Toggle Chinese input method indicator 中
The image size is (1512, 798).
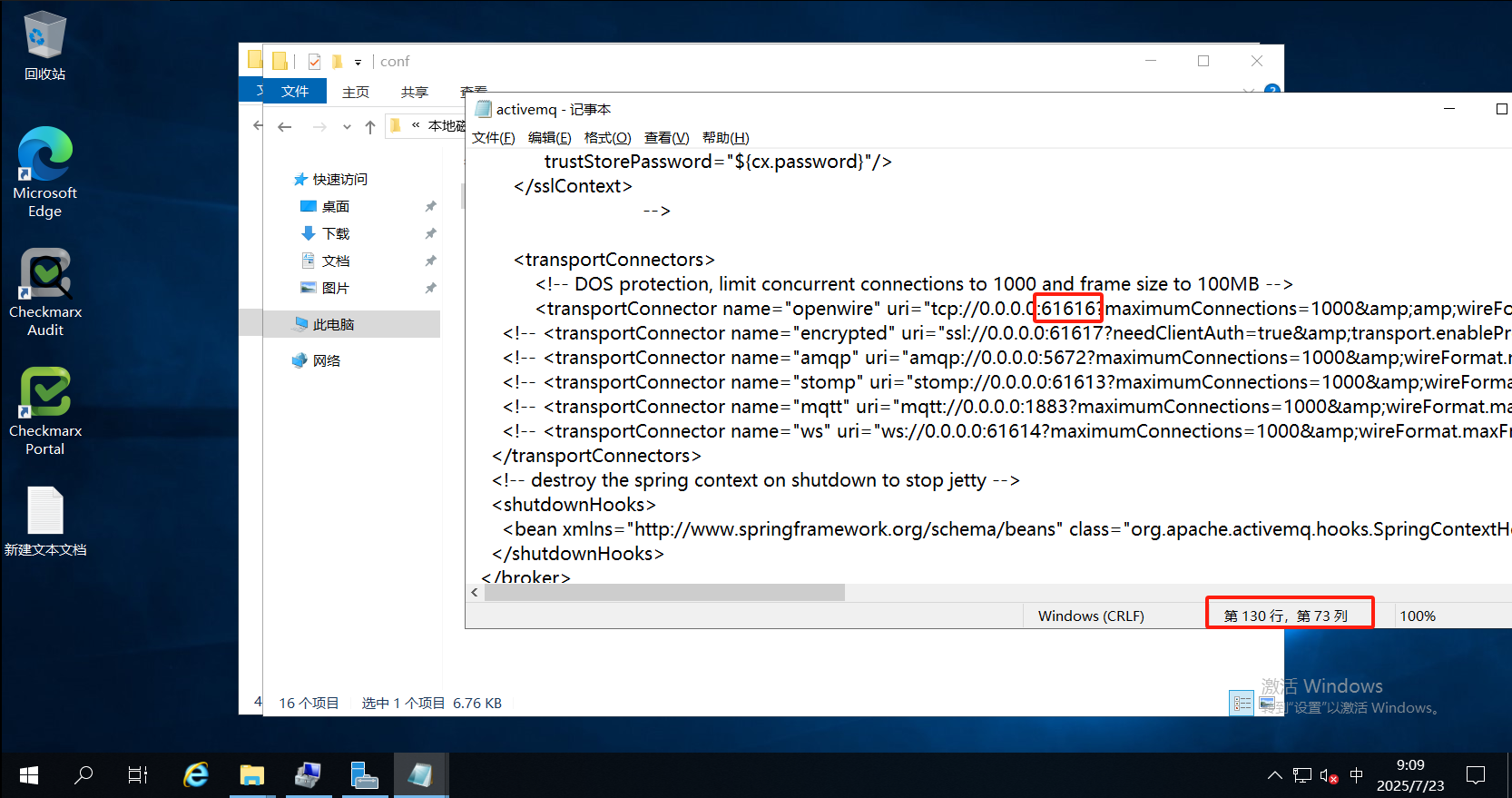pos(1356,775)
